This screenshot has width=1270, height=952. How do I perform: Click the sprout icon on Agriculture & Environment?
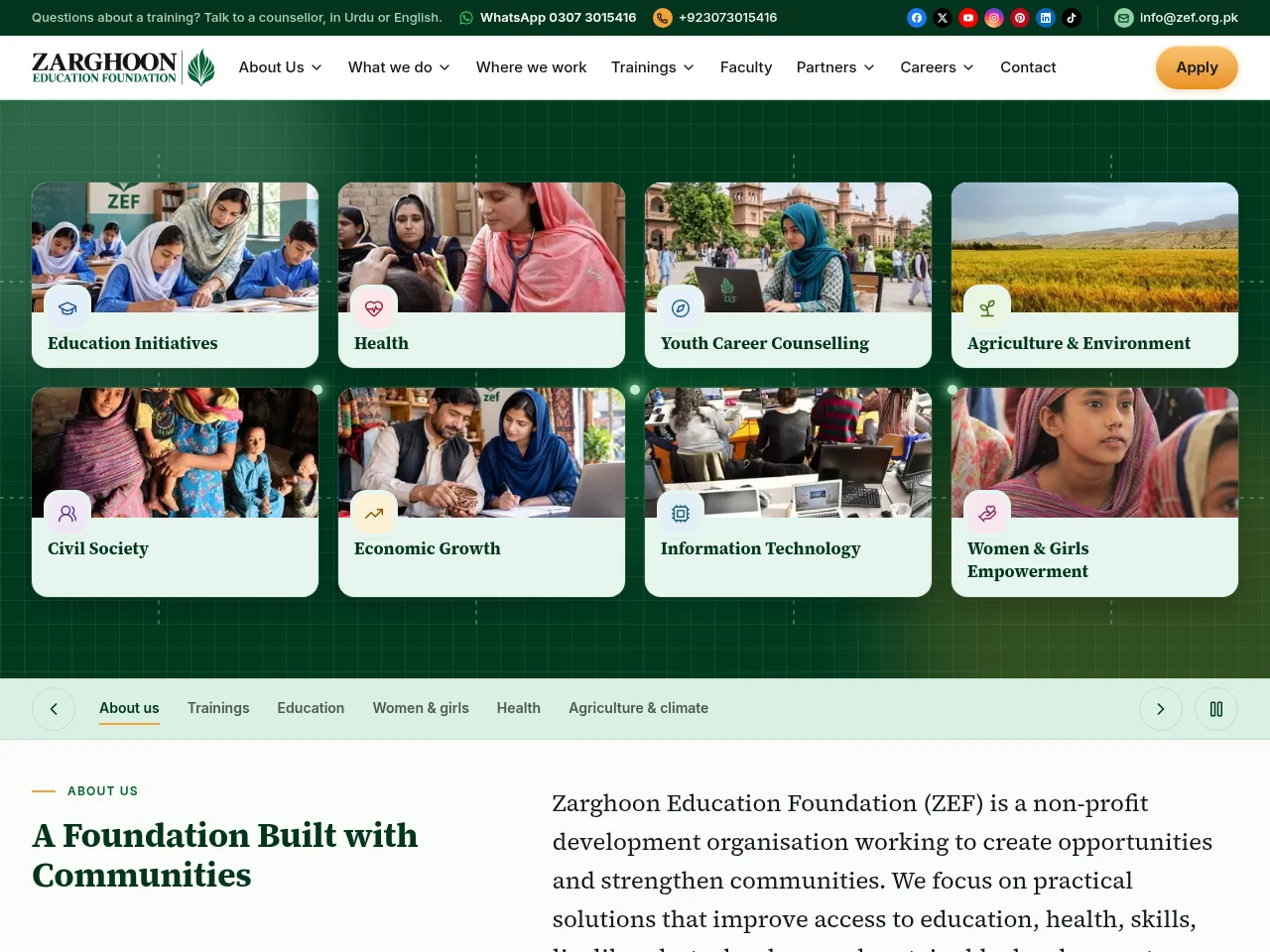(x=987, y=308)
